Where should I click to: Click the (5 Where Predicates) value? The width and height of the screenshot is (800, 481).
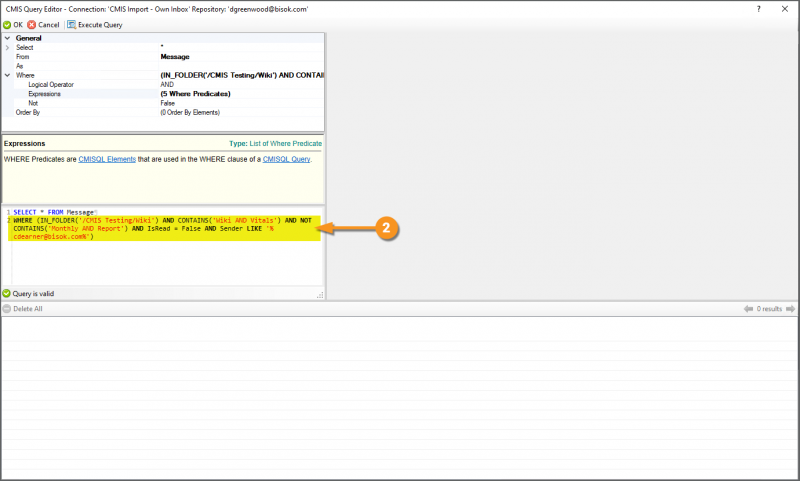195,94
